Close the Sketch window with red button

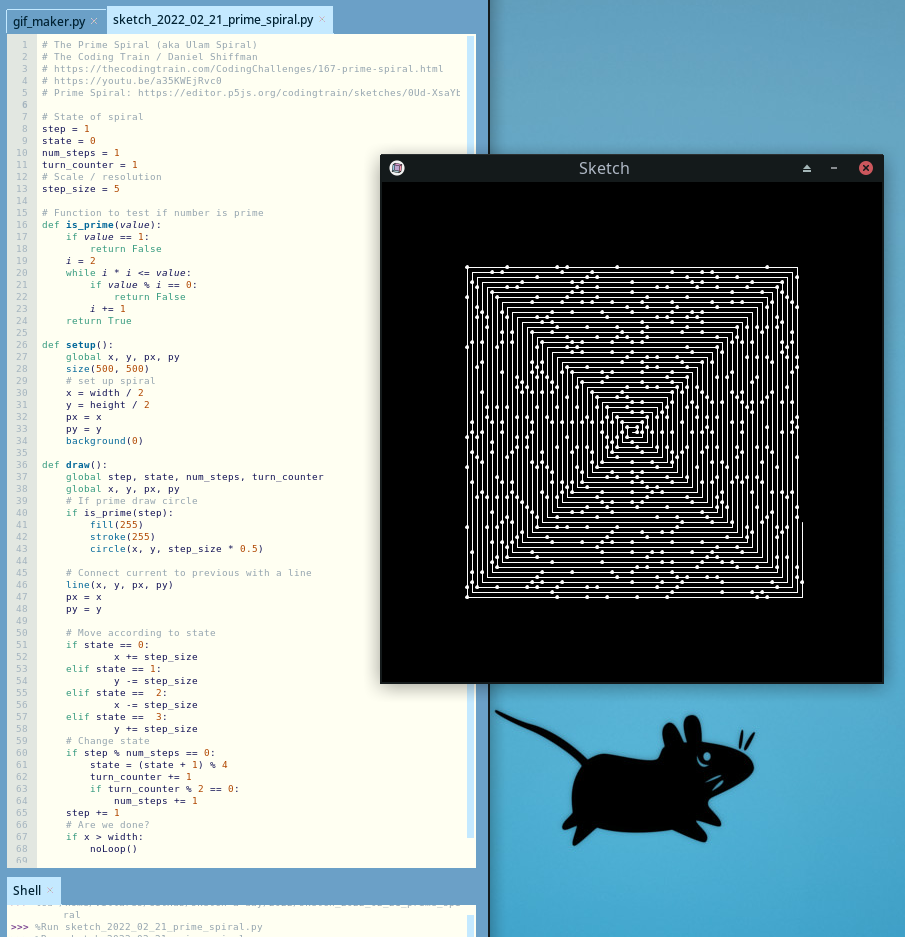[866, 168]
